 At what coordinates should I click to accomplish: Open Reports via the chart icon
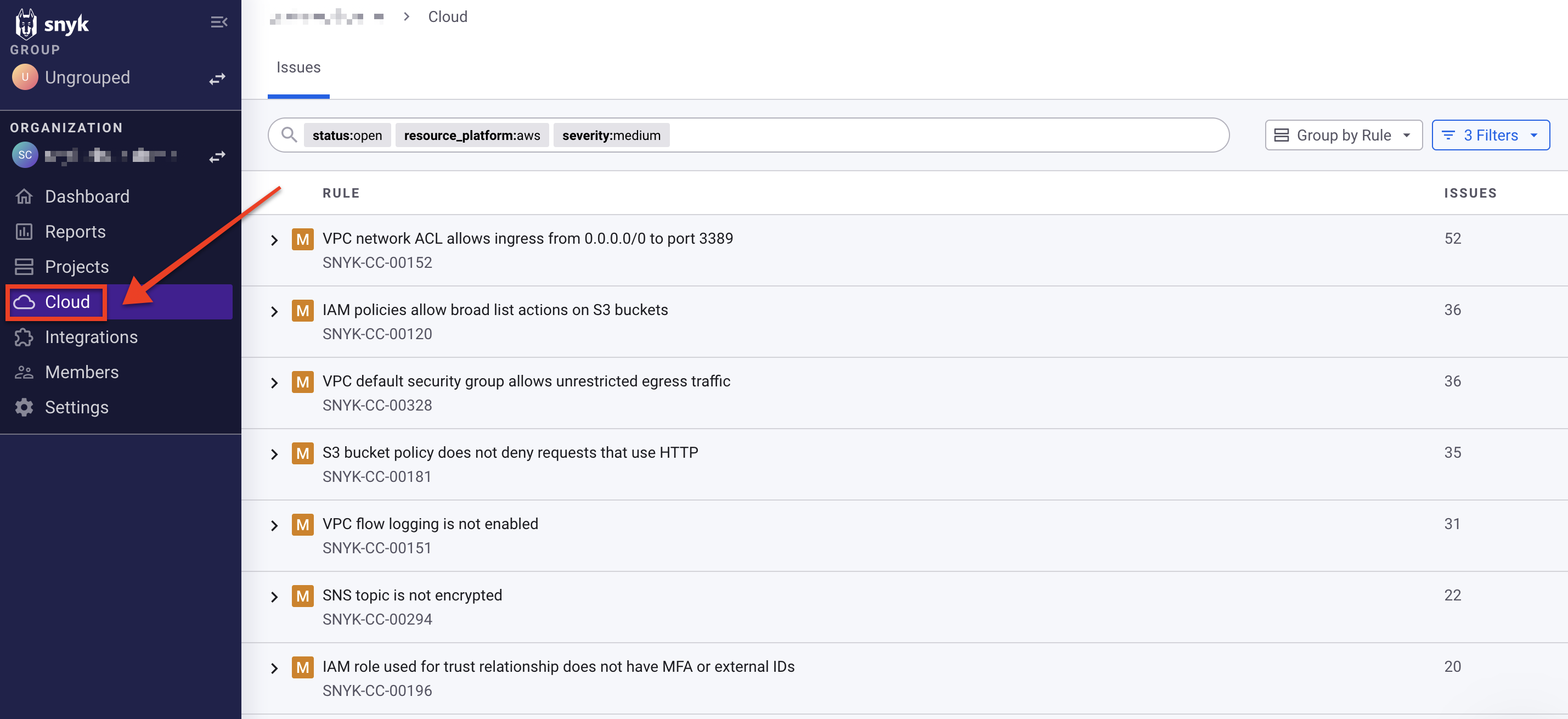24,232
